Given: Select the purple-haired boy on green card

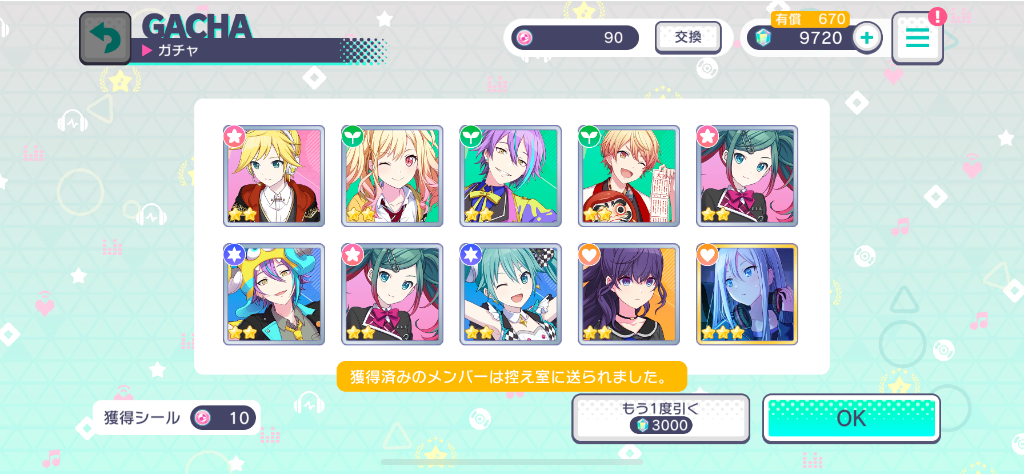Looking at the screenshot, I should tap(510, 176).
